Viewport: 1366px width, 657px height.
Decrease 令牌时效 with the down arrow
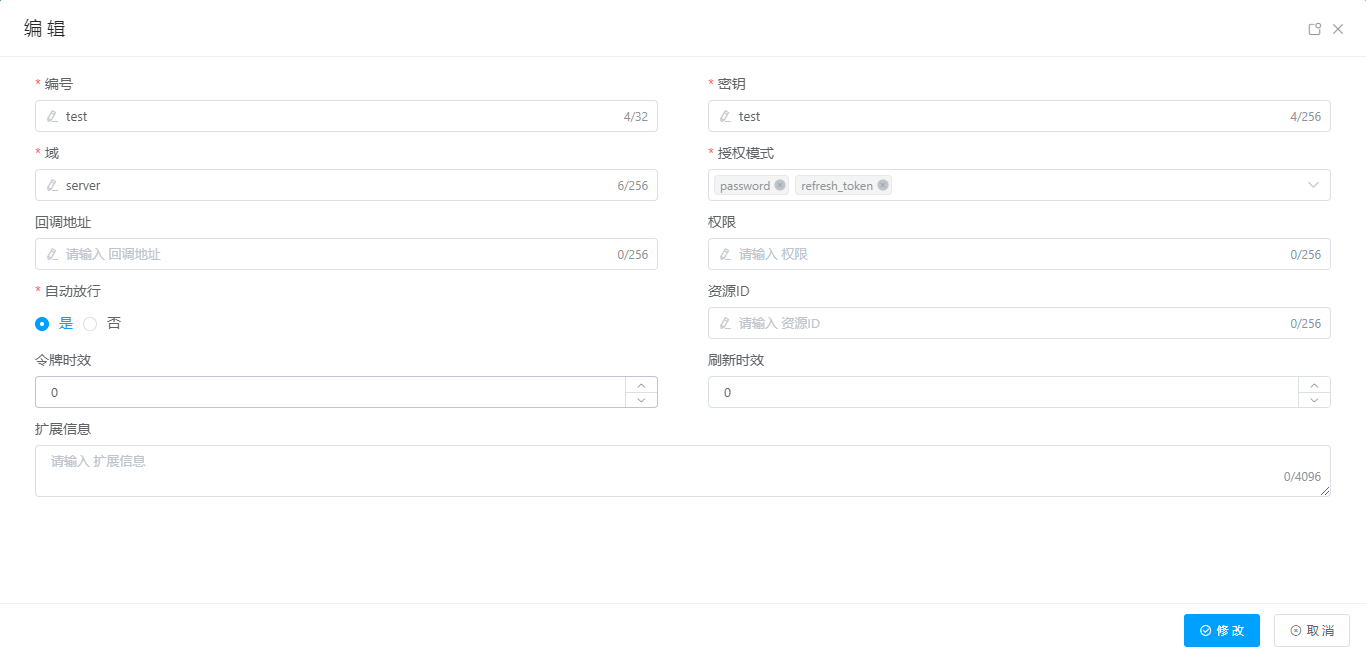click(641, 400)
